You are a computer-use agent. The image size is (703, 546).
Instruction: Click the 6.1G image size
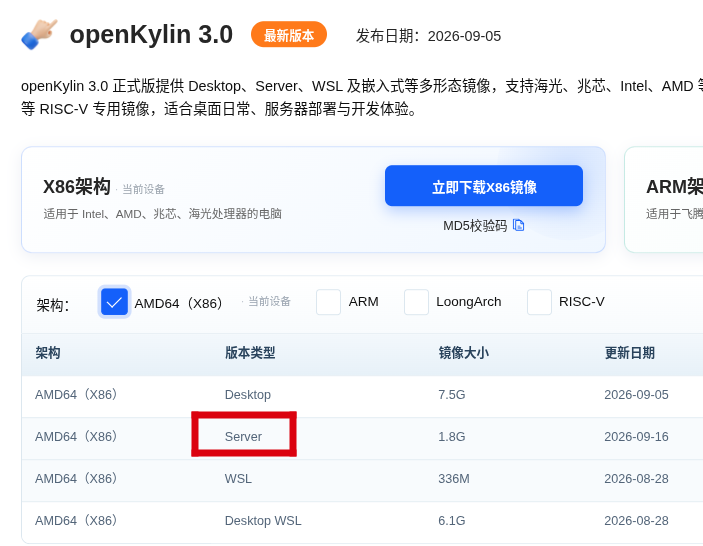click(x=451, y=521)
